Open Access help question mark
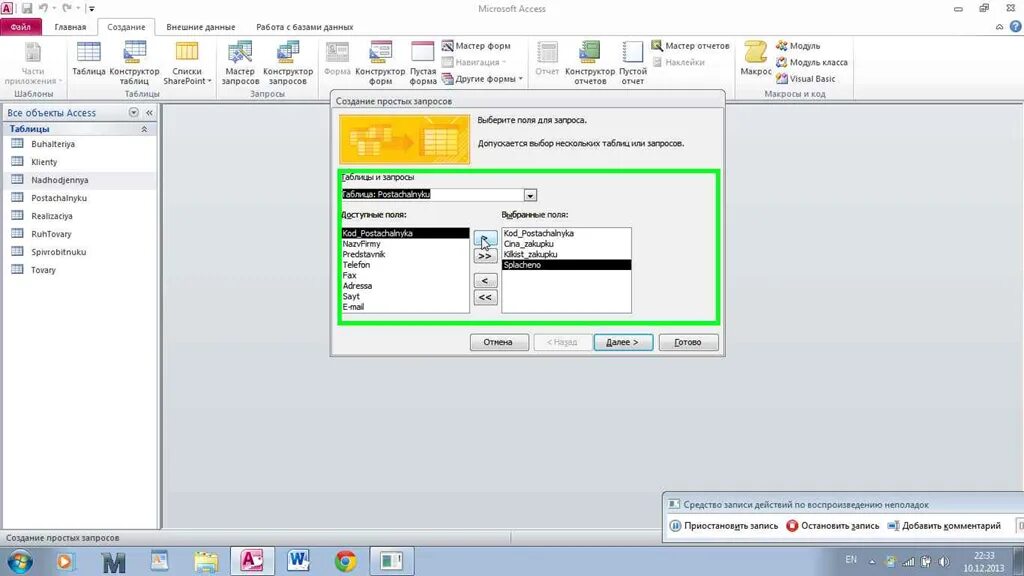The image size is (1024, 576). [x=1016, y=27]
